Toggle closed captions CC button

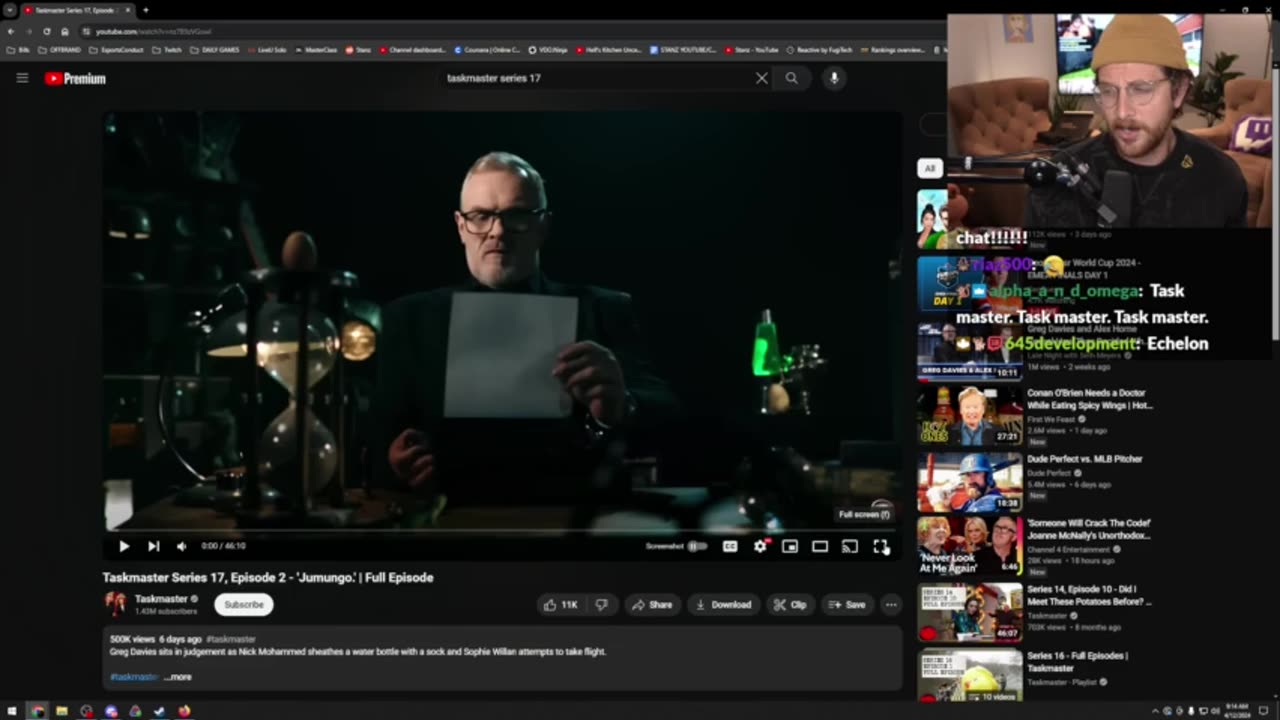(730, 546)
